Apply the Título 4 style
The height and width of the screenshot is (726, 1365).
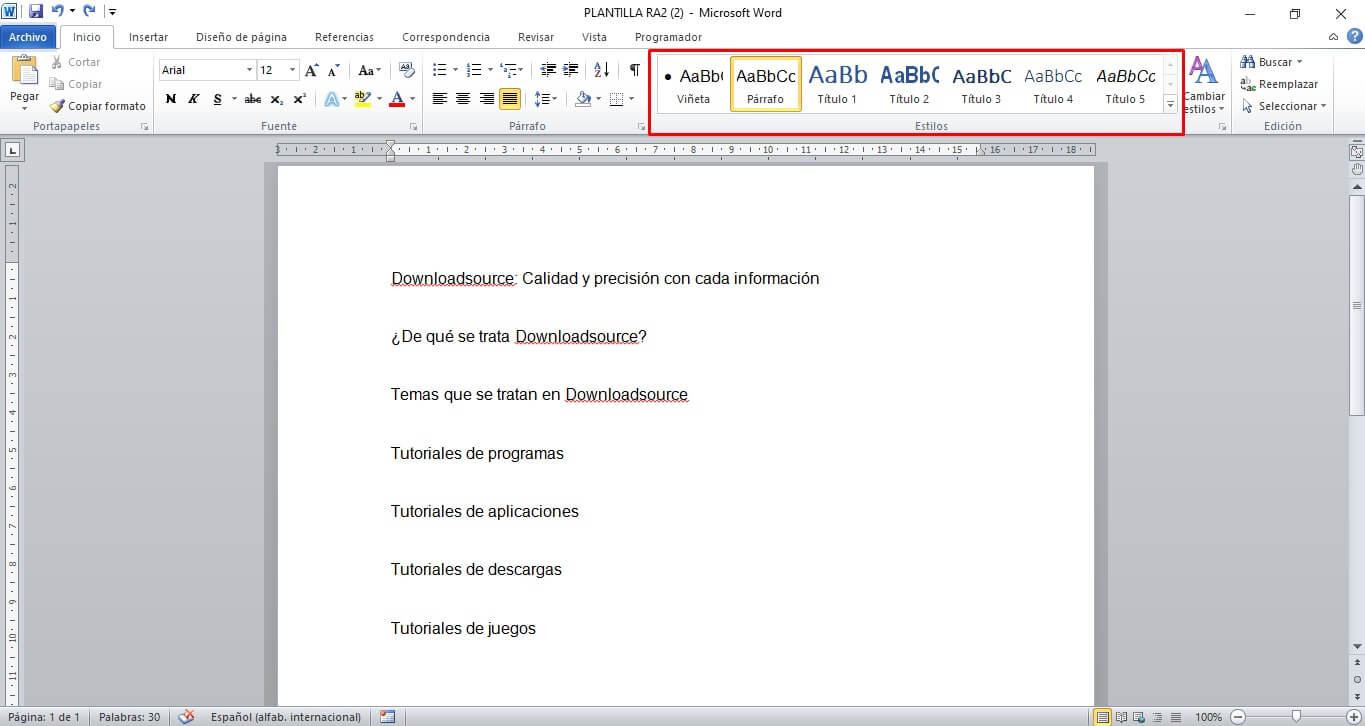tap(1053, 85)
